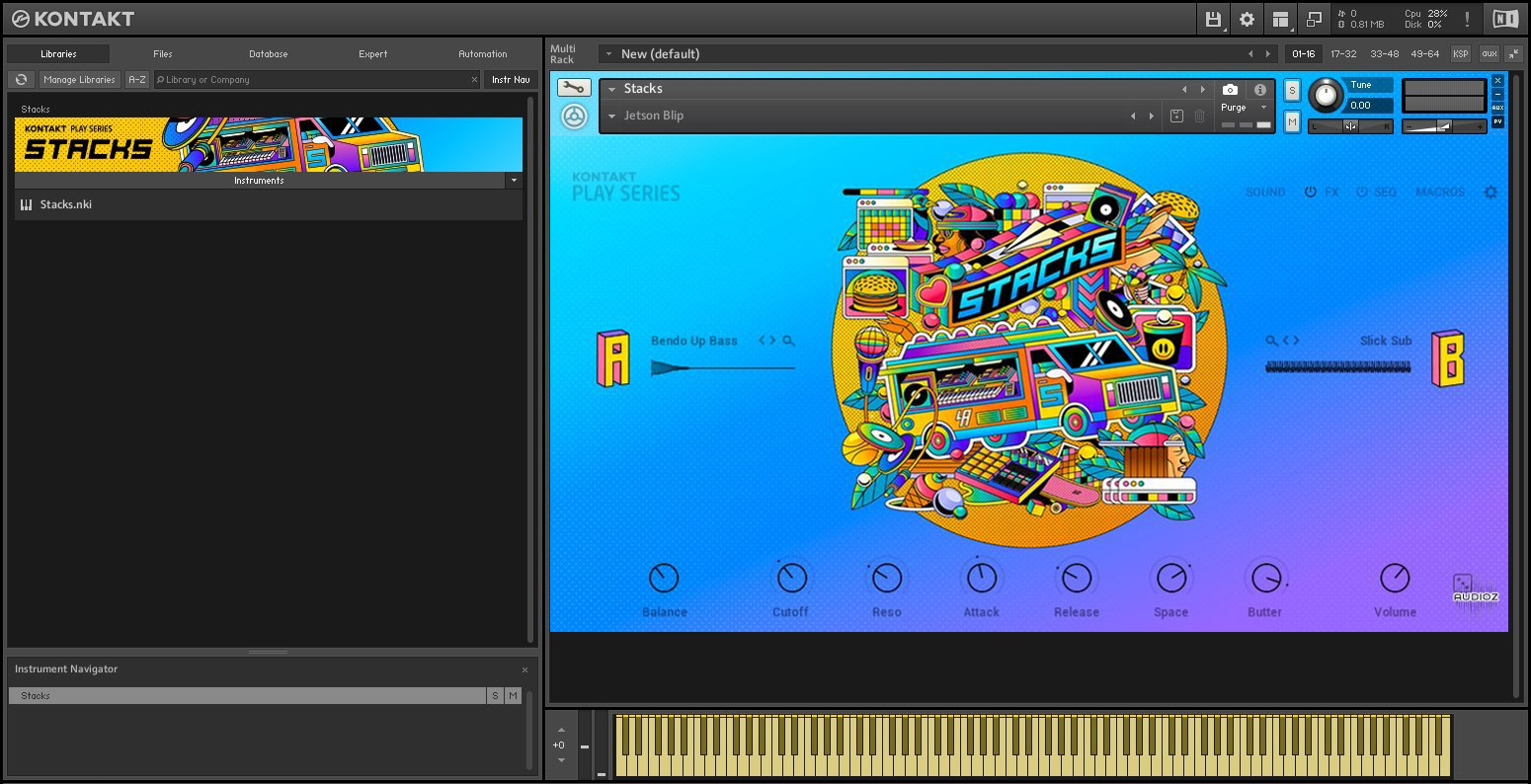1531x784 pixels.
Task: Click the A-Z sort button
Action: click(137, 80)
